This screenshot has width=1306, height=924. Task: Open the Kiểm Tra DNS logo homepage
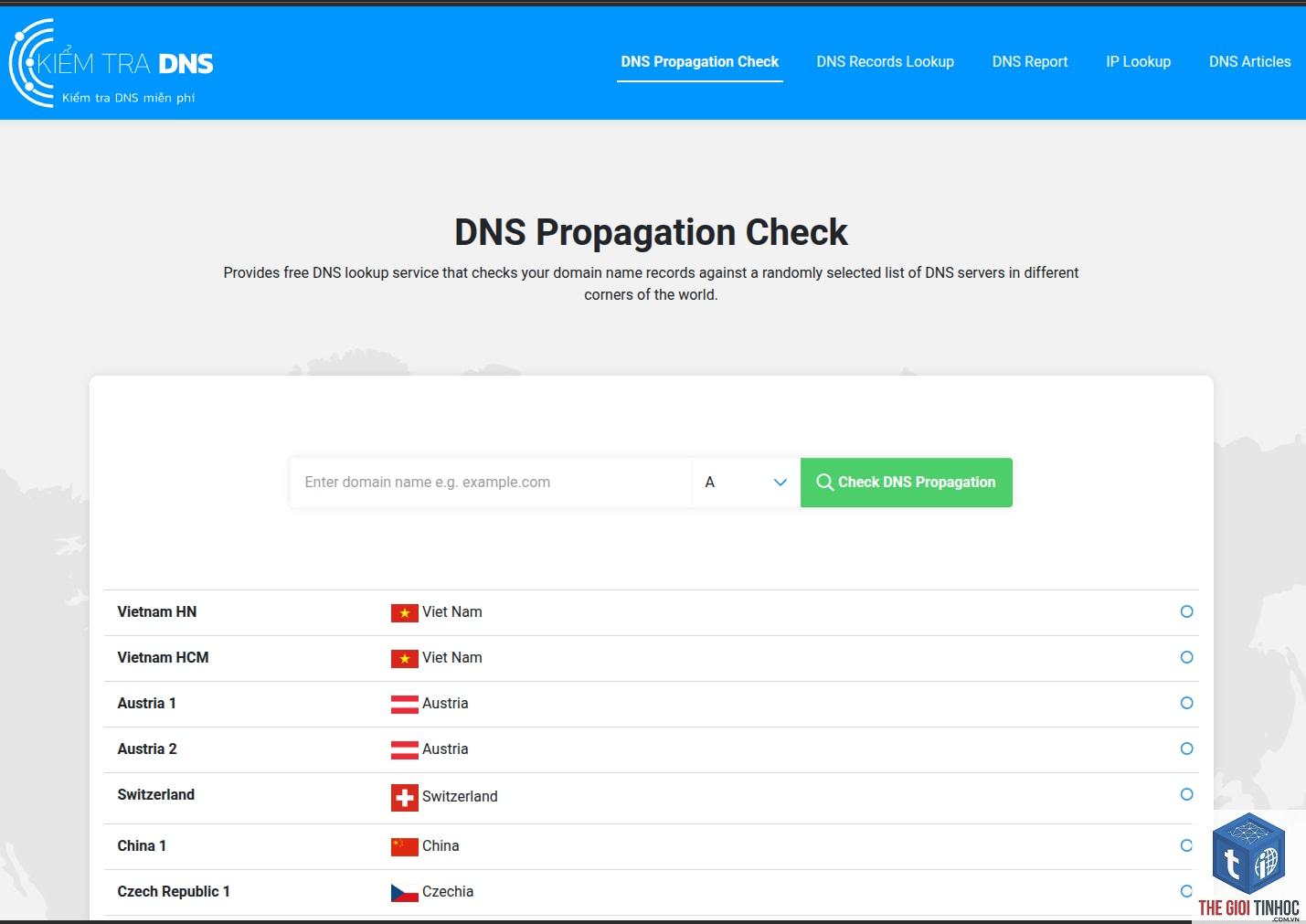point(111,64)
